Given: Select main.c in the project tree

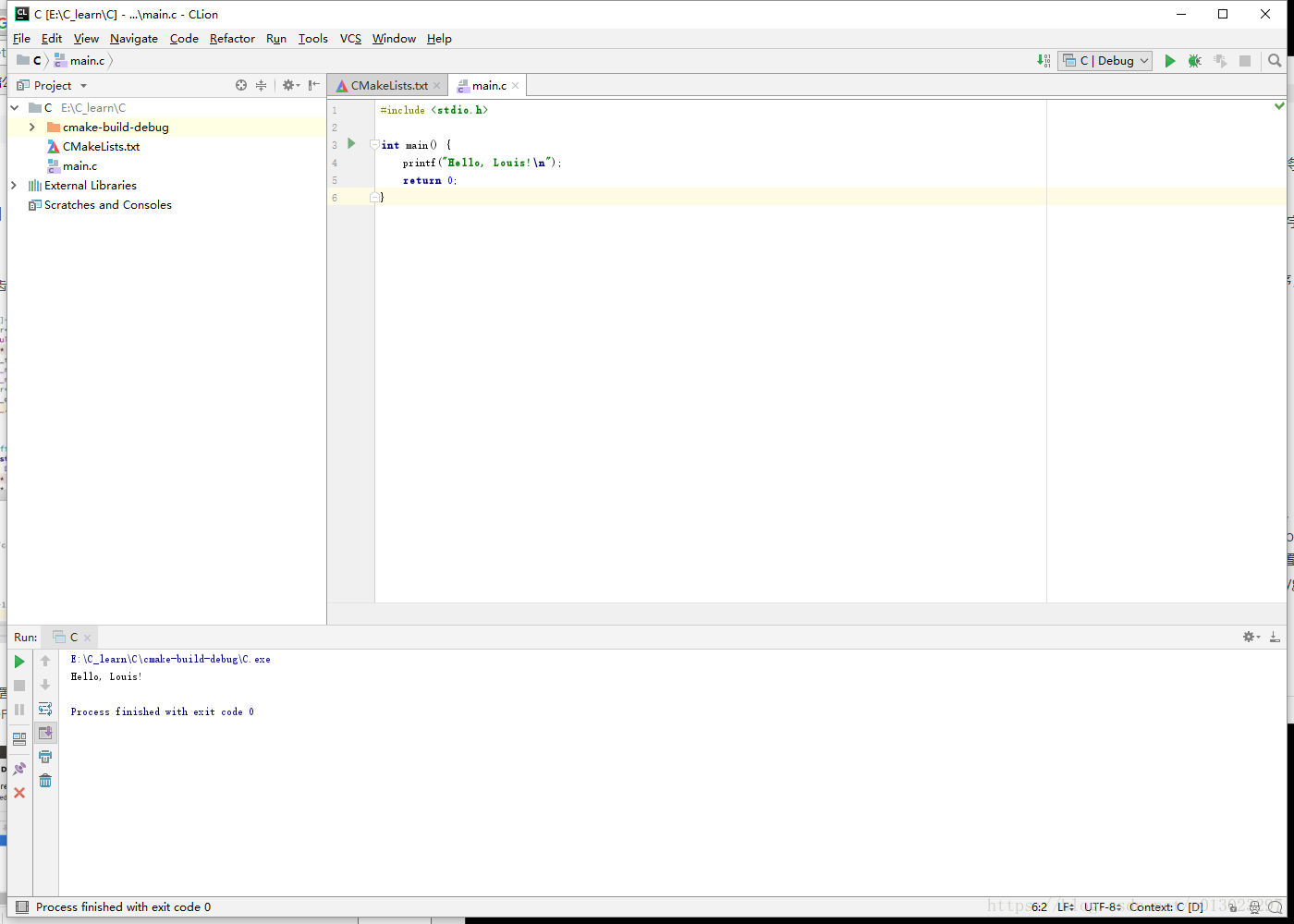Looking at the screenshot, I should coord(79,166).
